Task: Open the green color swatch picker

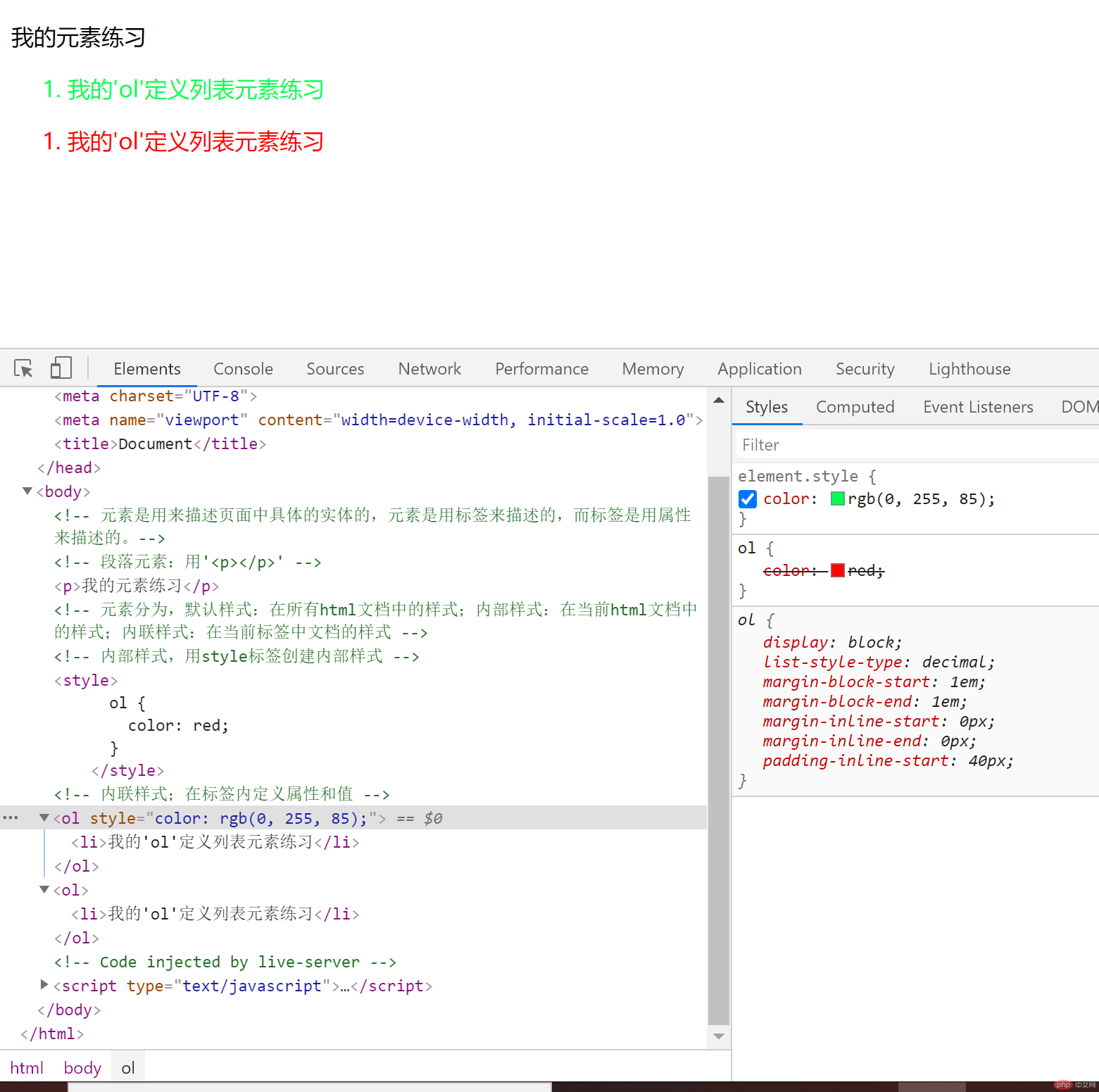Action: (x=837, y=498)
